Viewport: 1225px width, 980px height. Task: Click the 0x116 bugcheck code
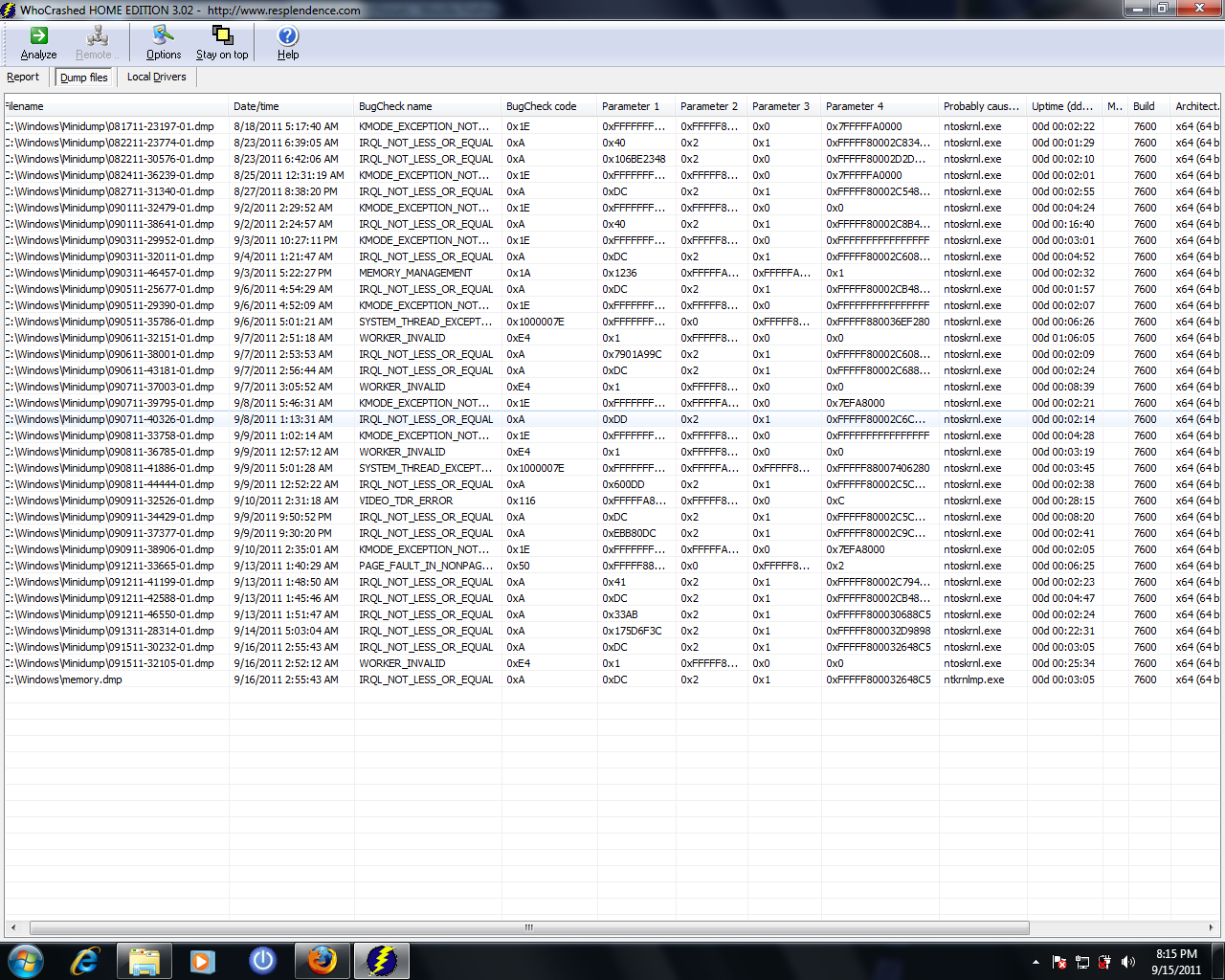coord(521,501)
